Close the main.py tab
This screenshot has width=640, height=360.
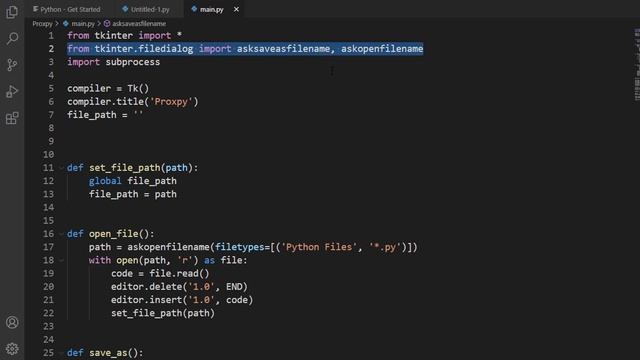click(236, 9)
